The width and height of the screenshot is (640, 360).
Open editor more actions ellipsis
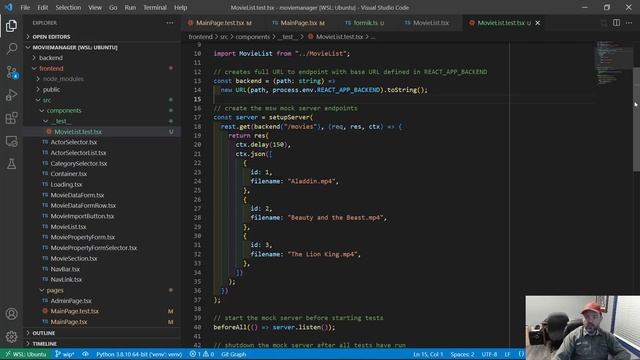629,23
